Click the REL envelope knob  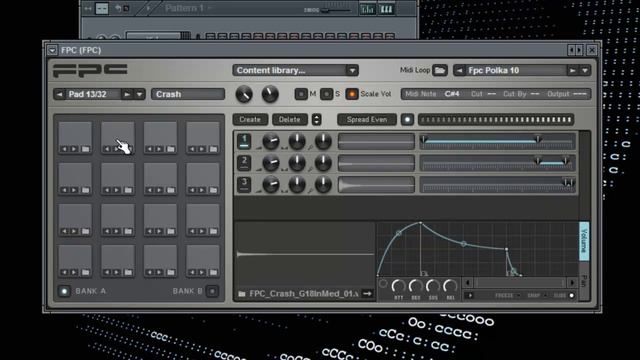450,286
